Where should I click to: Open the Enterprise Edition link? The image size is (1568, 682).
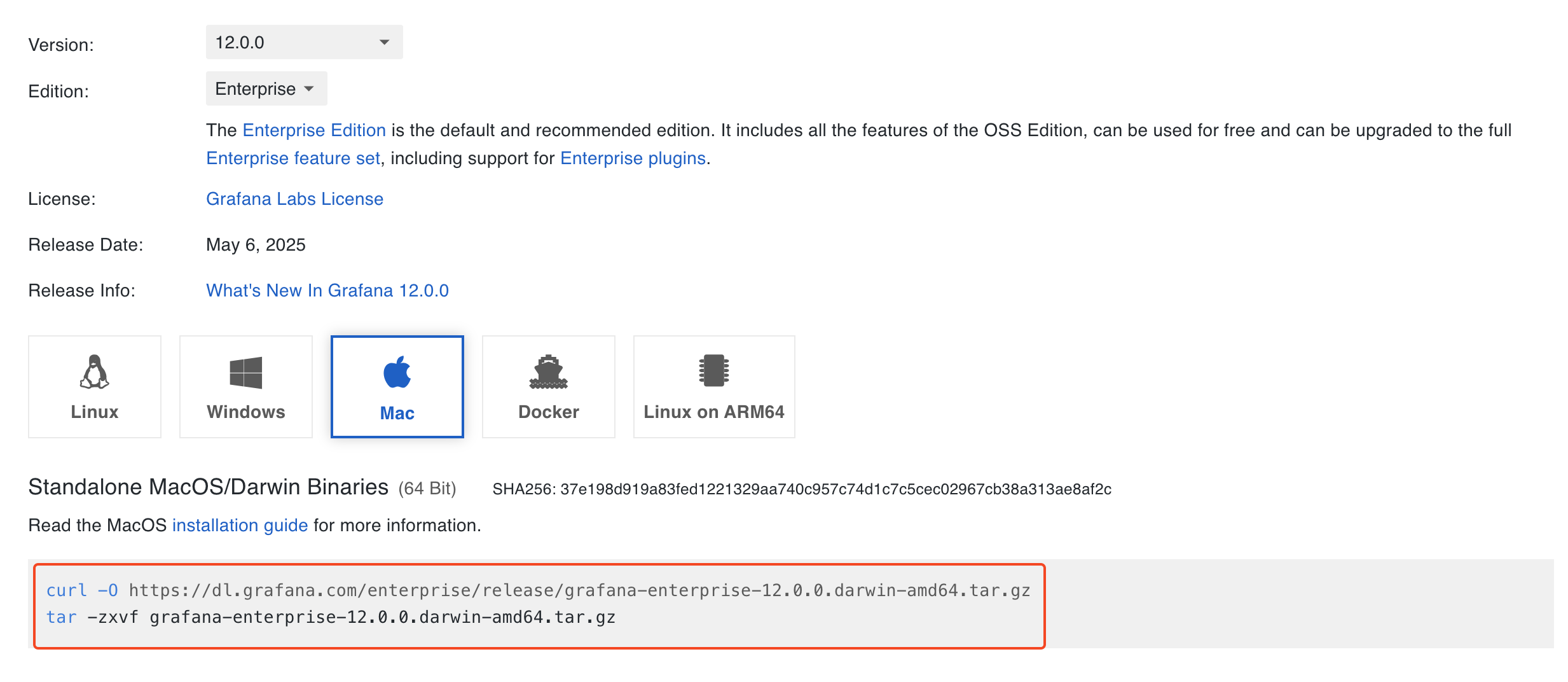point(314,130)
